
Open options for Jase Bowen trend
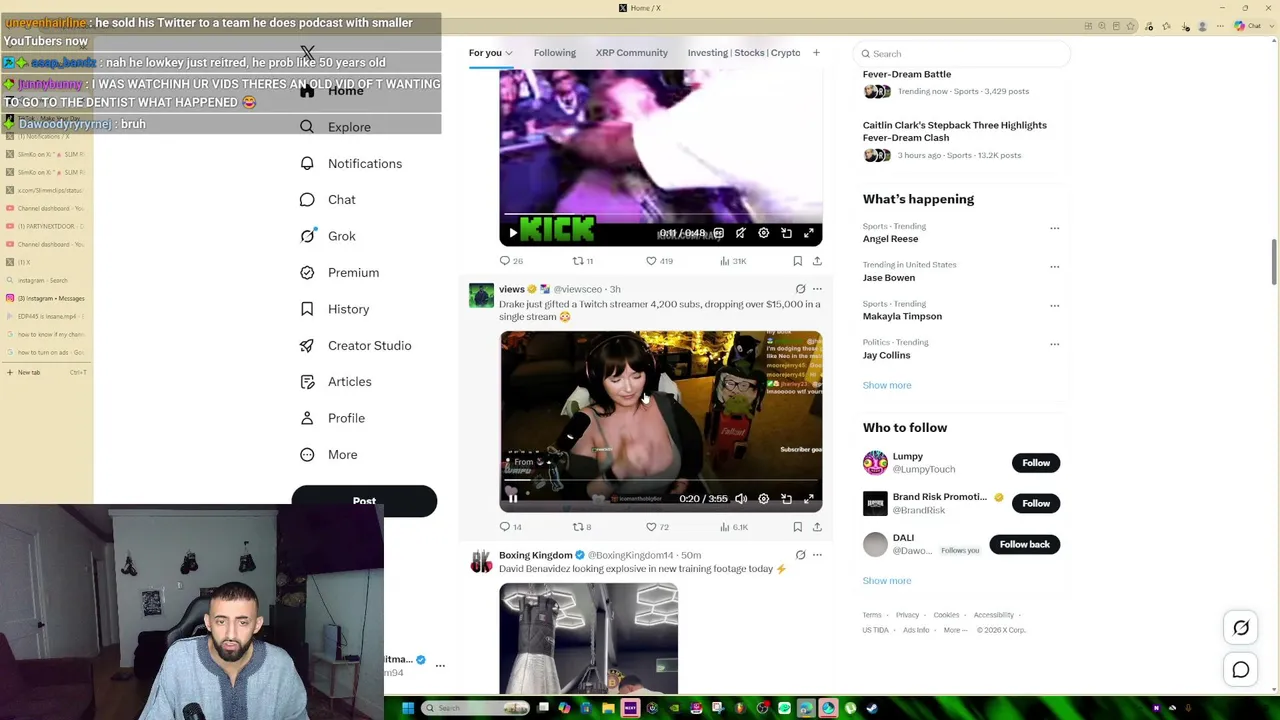(x=1054, y=267)
